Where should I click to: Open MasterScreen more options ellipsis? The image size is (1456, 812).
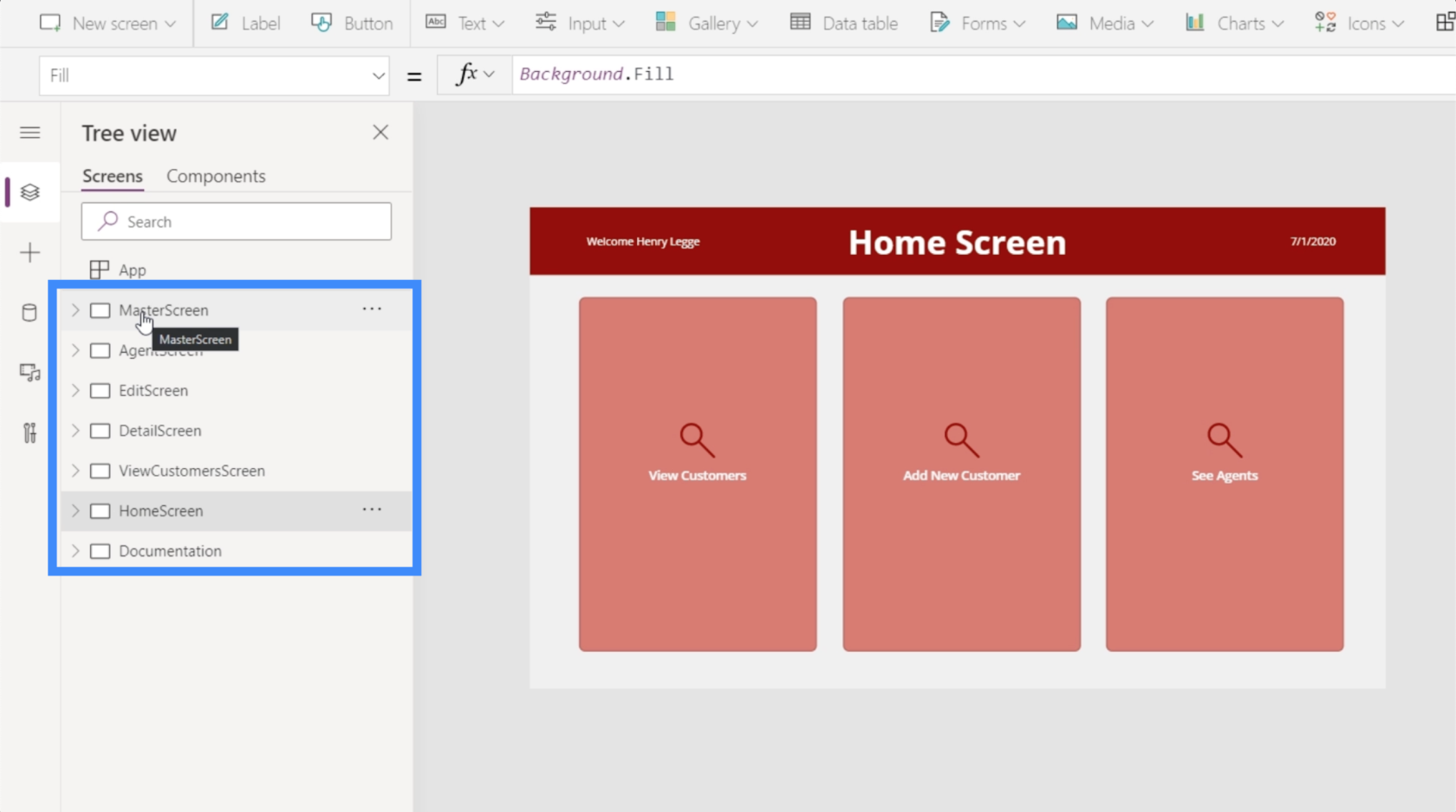tap(372, 309)
